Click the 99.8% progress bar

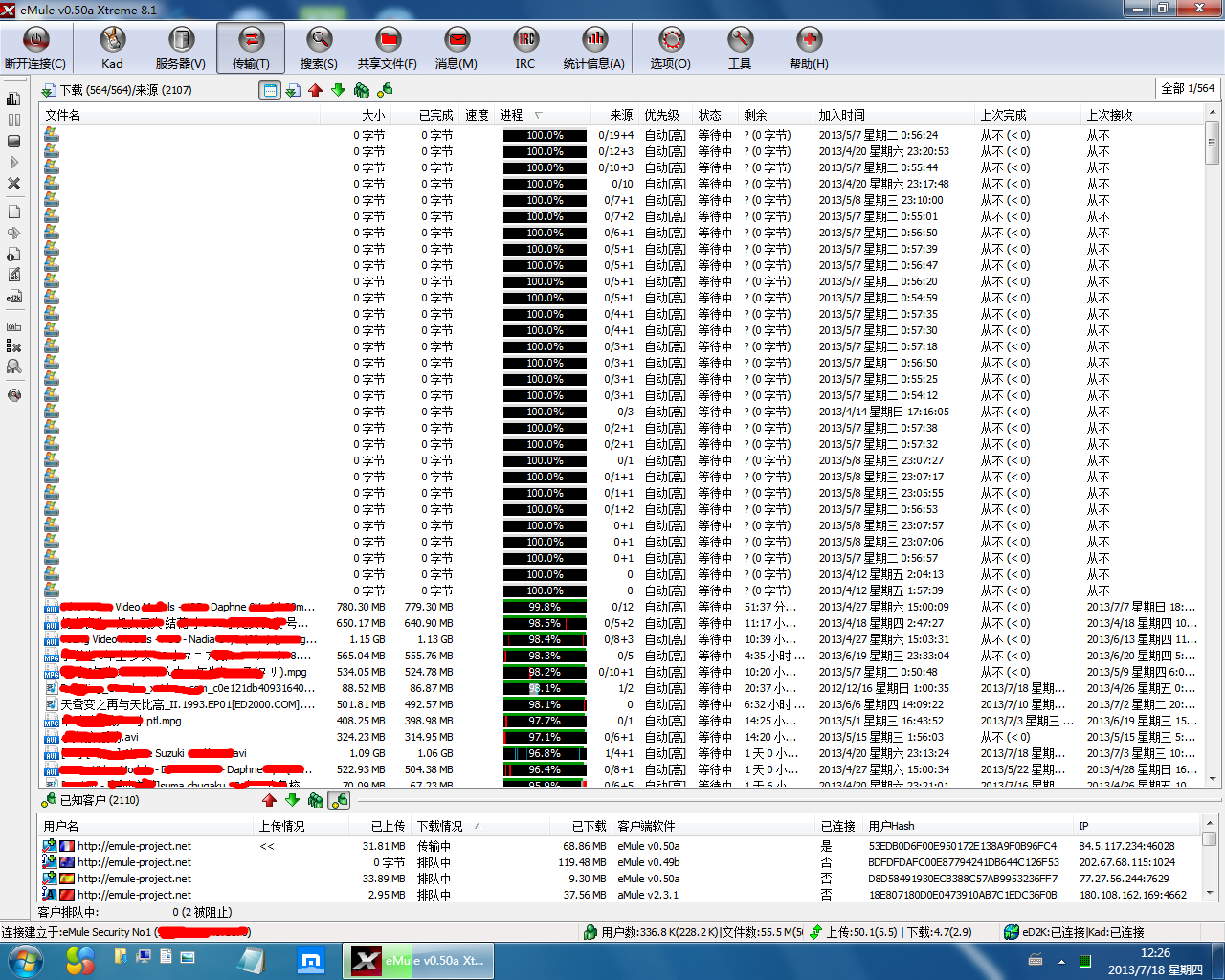(545, 607)
